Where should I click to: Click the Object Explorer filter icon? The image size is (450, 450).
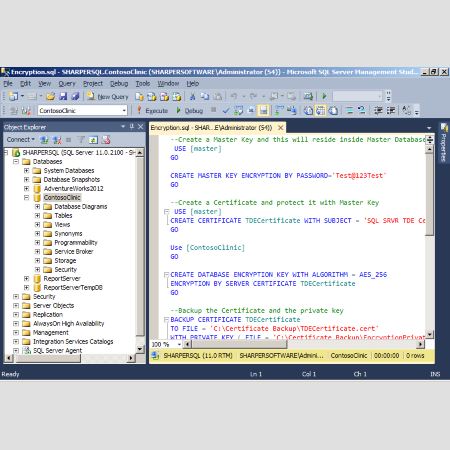tap(81, 140)
